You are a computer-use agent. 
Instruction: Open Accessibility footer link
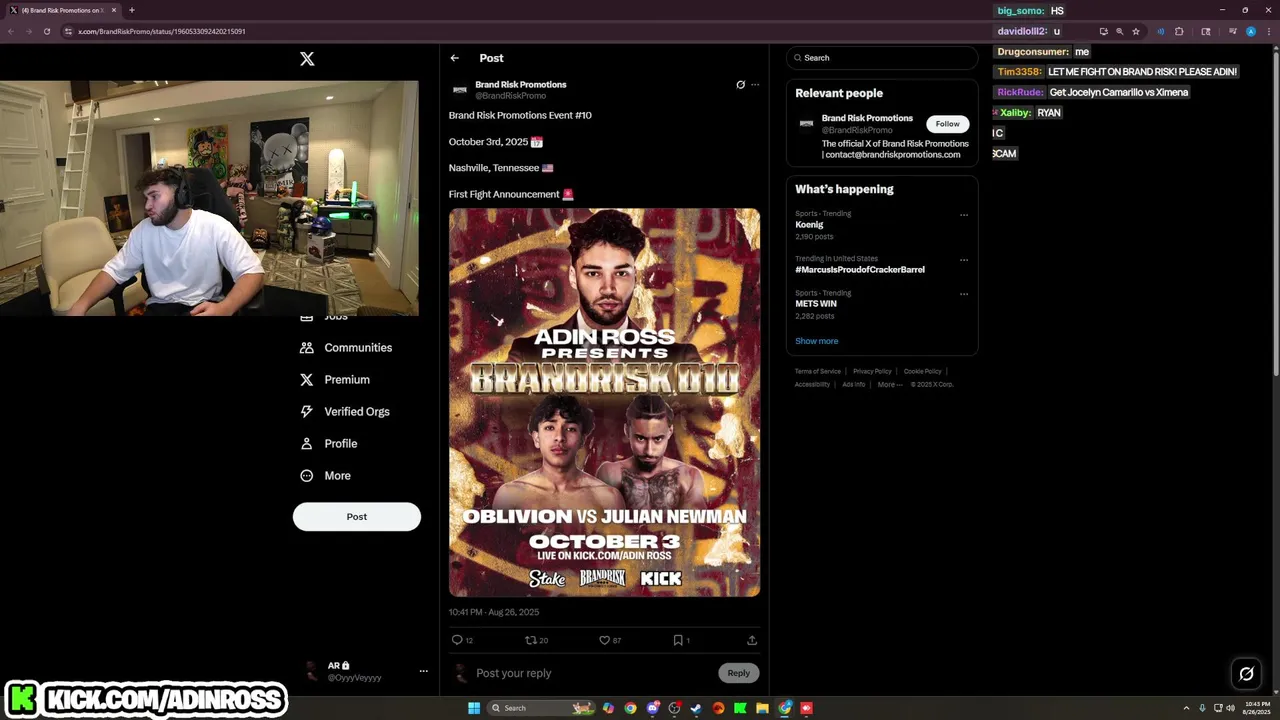[x=812, y=384]
